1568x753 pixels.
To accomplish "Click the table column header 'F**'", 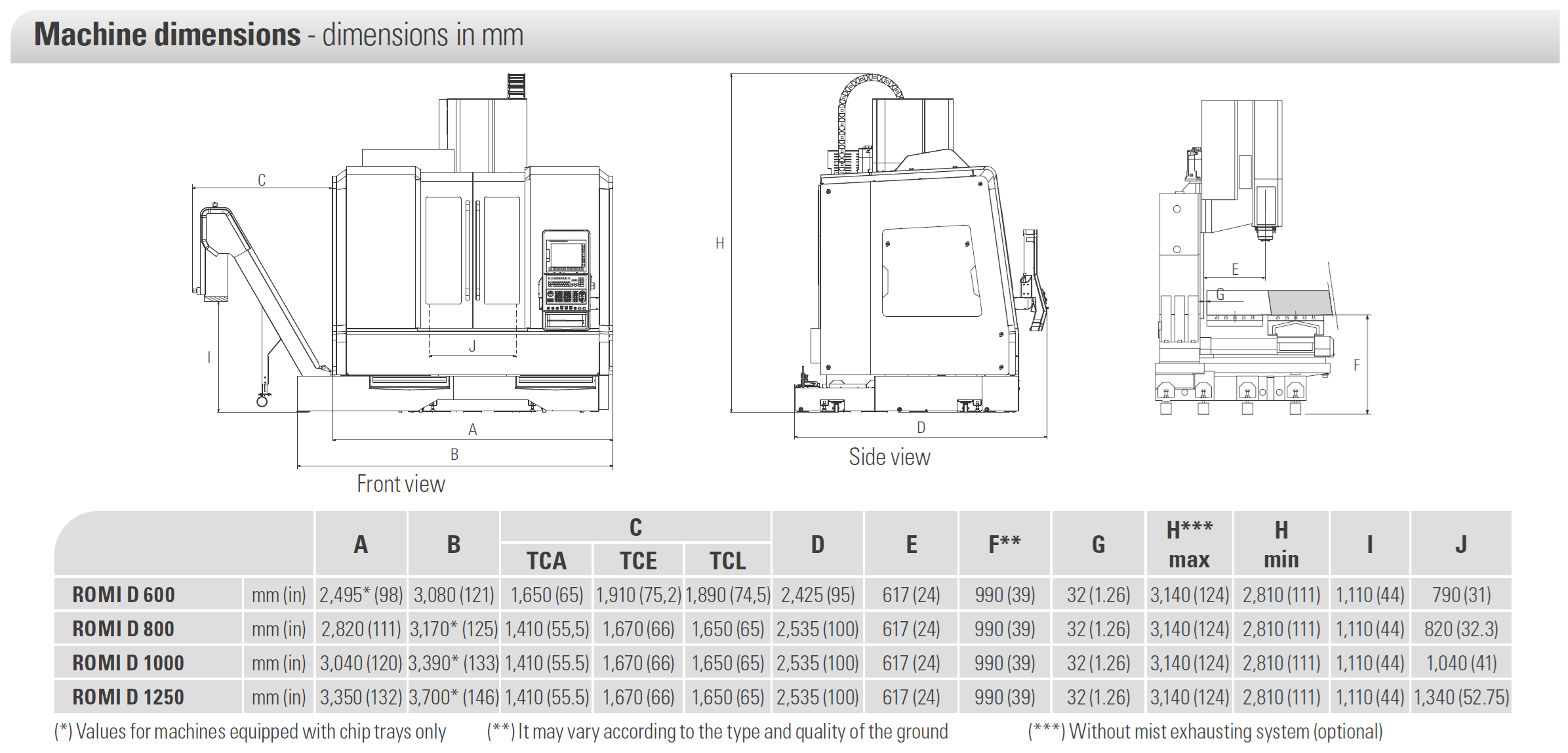I will coord(1005,544).
